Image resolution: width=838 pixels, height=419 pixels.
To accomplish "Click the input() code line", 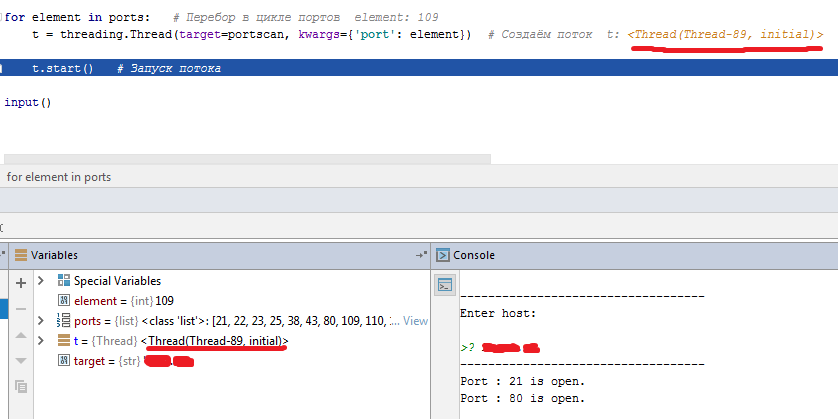I will (x=27, y=102).
